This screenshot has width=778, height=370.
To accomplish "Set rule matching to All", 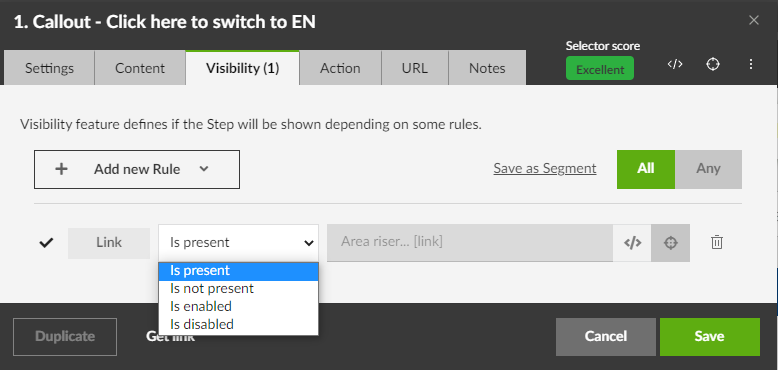I will (x=646, y=169).
